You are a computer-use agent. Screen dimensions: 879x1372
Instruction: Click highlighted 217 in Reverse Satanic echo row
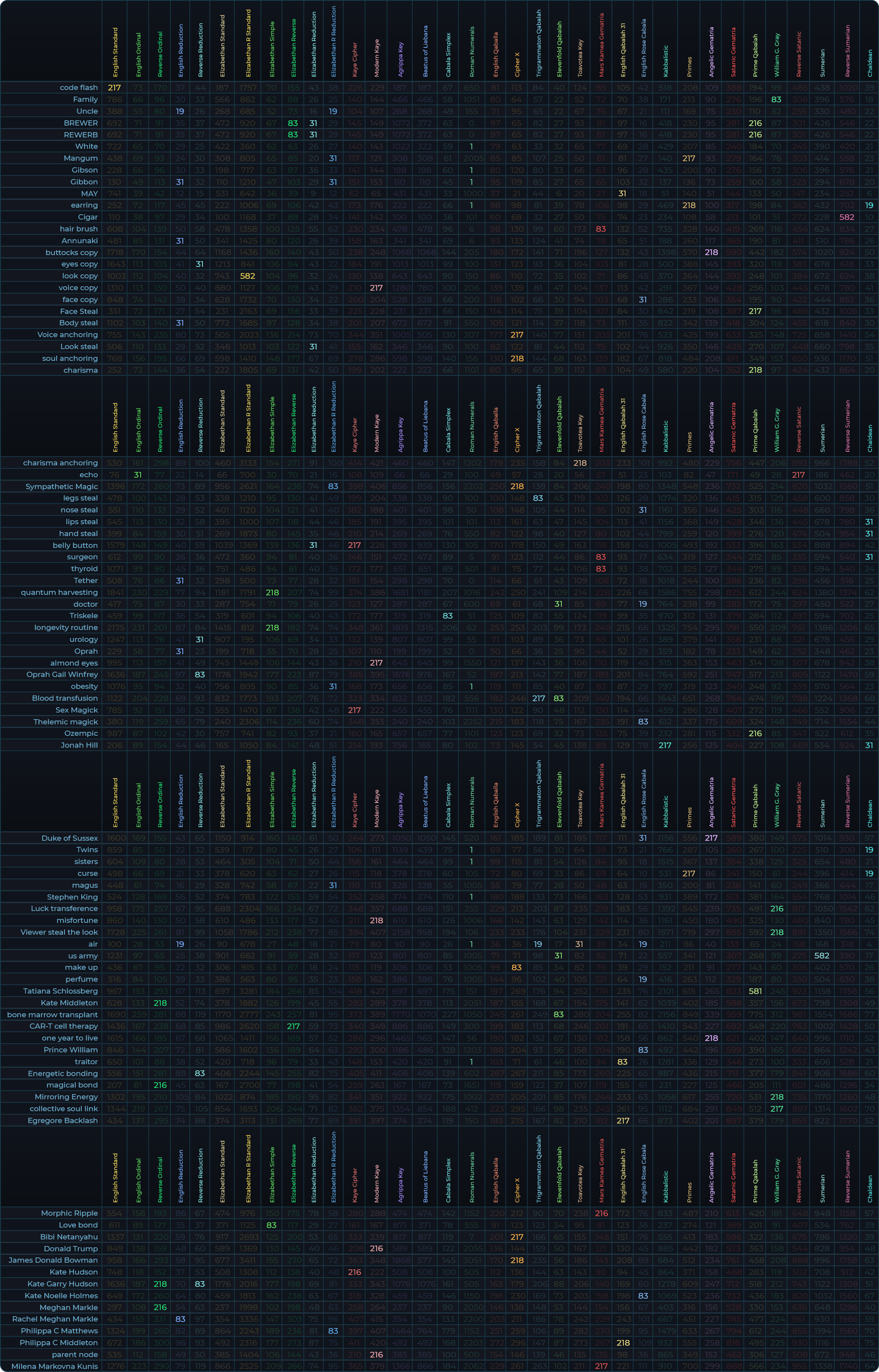799,475
